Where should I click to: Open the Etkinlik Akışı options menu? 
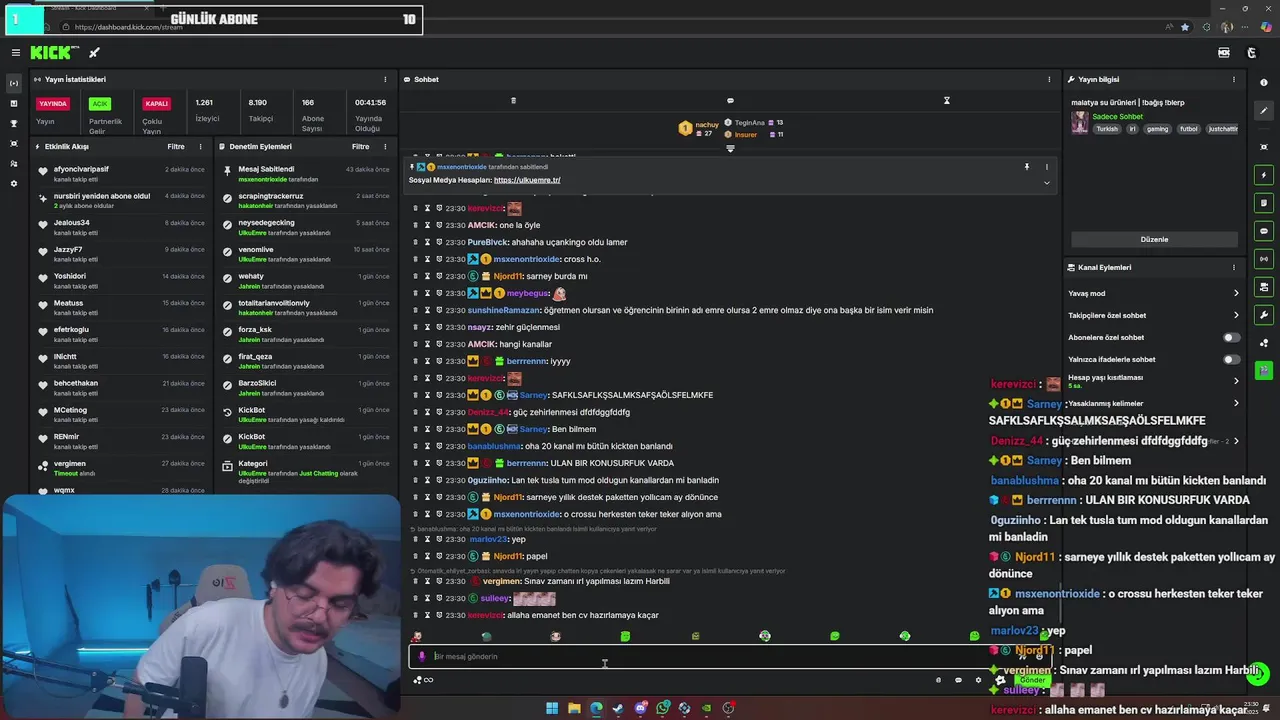click(200, 147)
